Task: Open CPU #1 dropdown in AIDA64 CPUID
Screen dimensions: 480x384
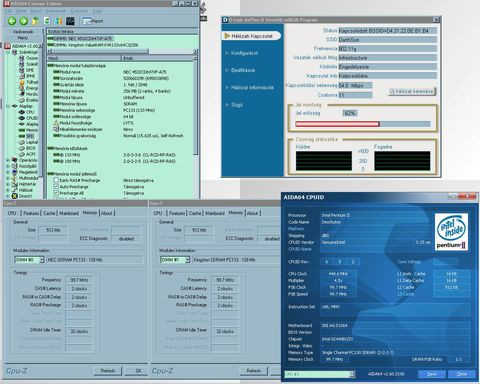Action: 352,374
